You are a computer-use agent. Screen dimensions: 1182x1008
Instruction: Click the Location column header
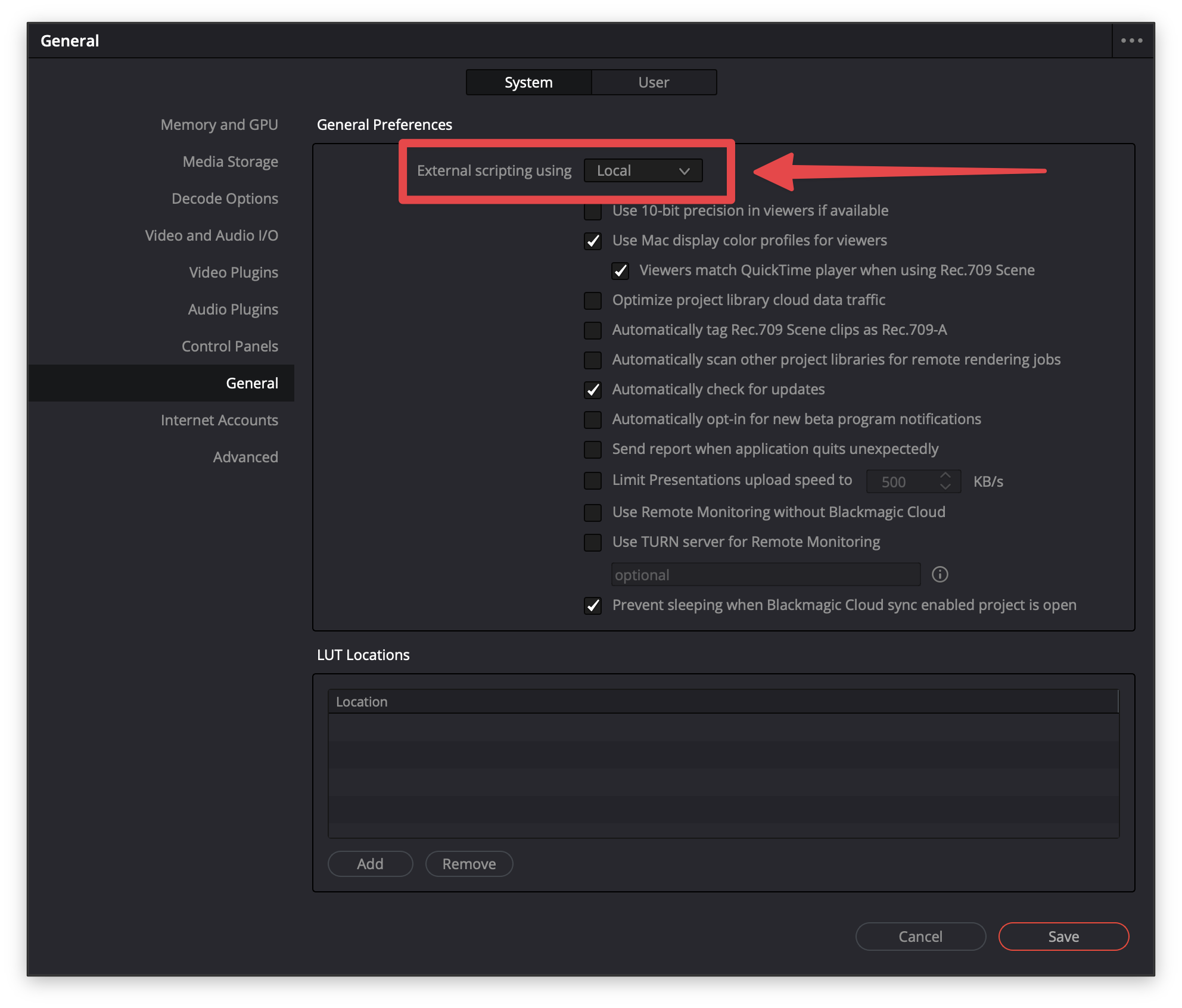click(x=723, y=702)
